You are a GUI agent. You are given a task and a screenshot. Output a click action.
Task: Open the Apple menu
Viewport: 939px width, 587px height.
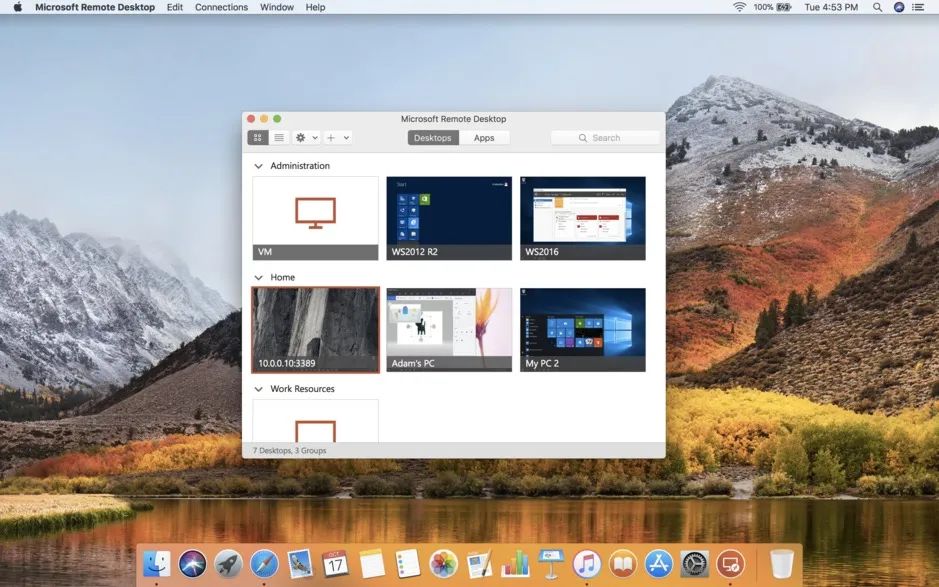point(17,7)
